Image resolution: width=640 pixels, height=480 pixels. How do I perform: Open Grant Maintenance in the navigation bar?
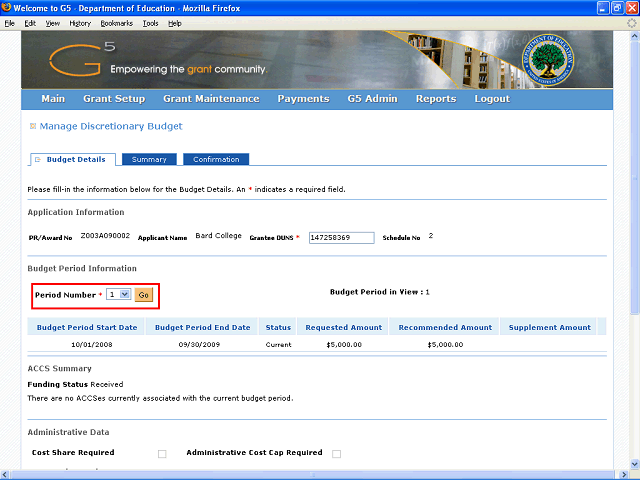click(211, 99)
